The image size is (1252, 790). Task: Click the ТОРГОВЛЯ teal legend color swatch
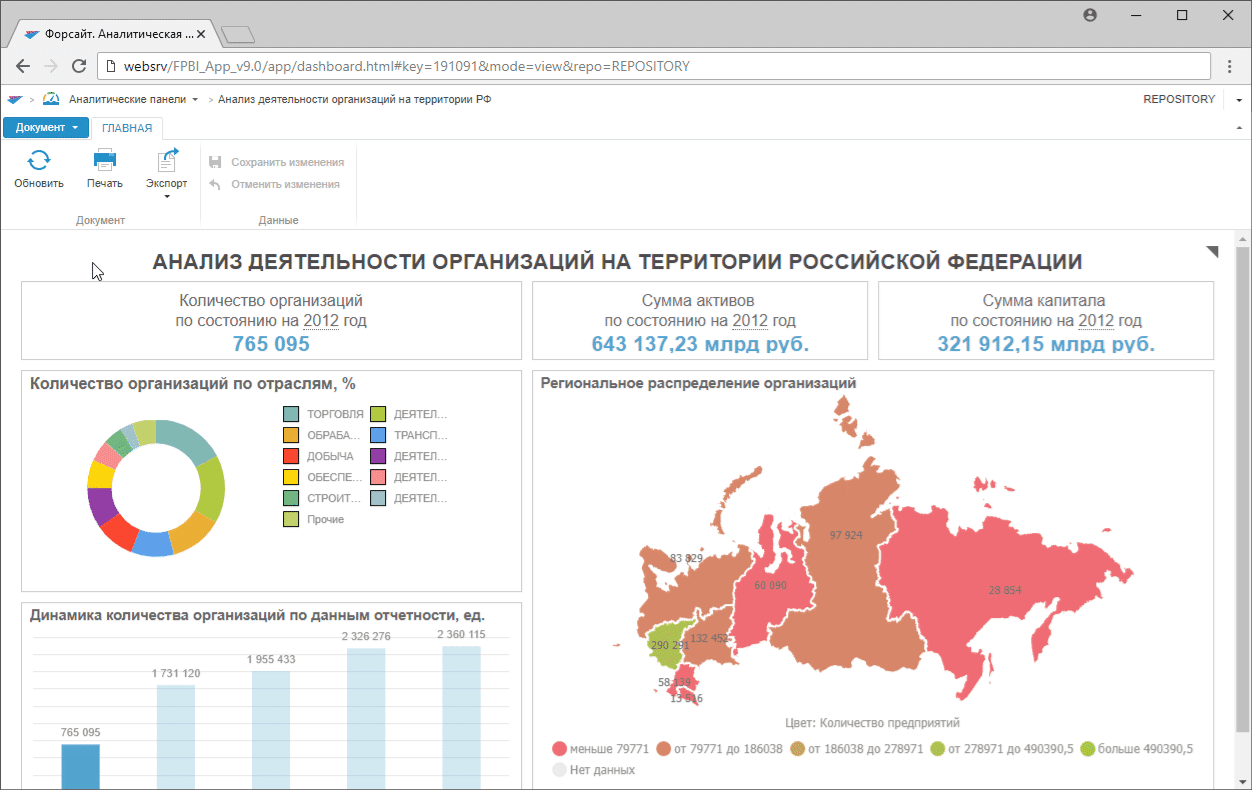(x=291, y=414)
